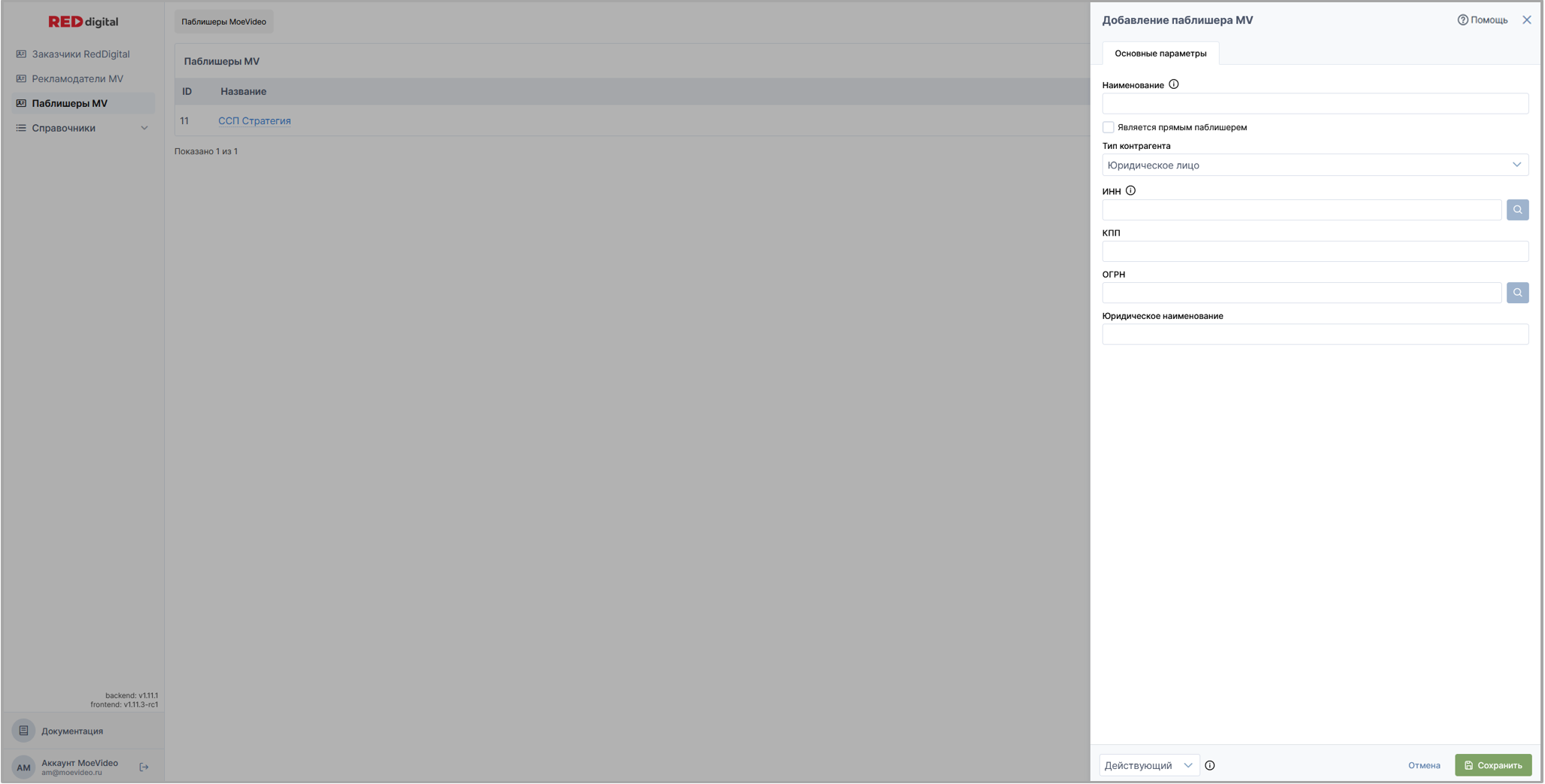Click info icon next to Наименование label
The width and height of the screenshot is (1545, 784).
[1173, 84]
